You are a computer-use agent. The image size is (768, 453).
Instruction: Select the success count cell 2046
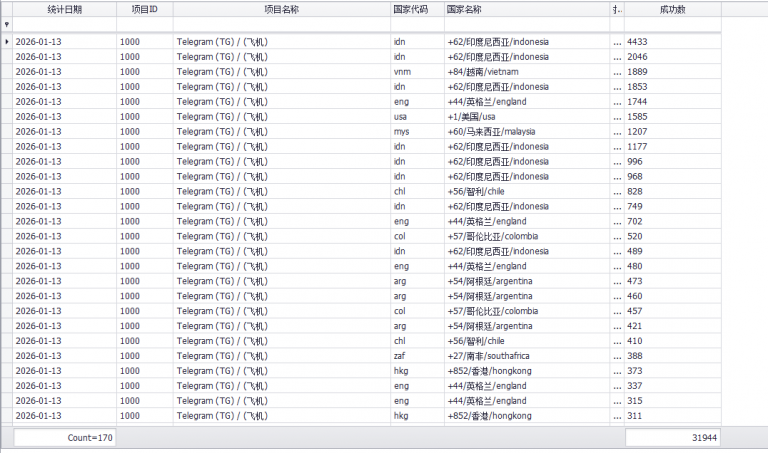pyautogui.click(x=672, y=57)
